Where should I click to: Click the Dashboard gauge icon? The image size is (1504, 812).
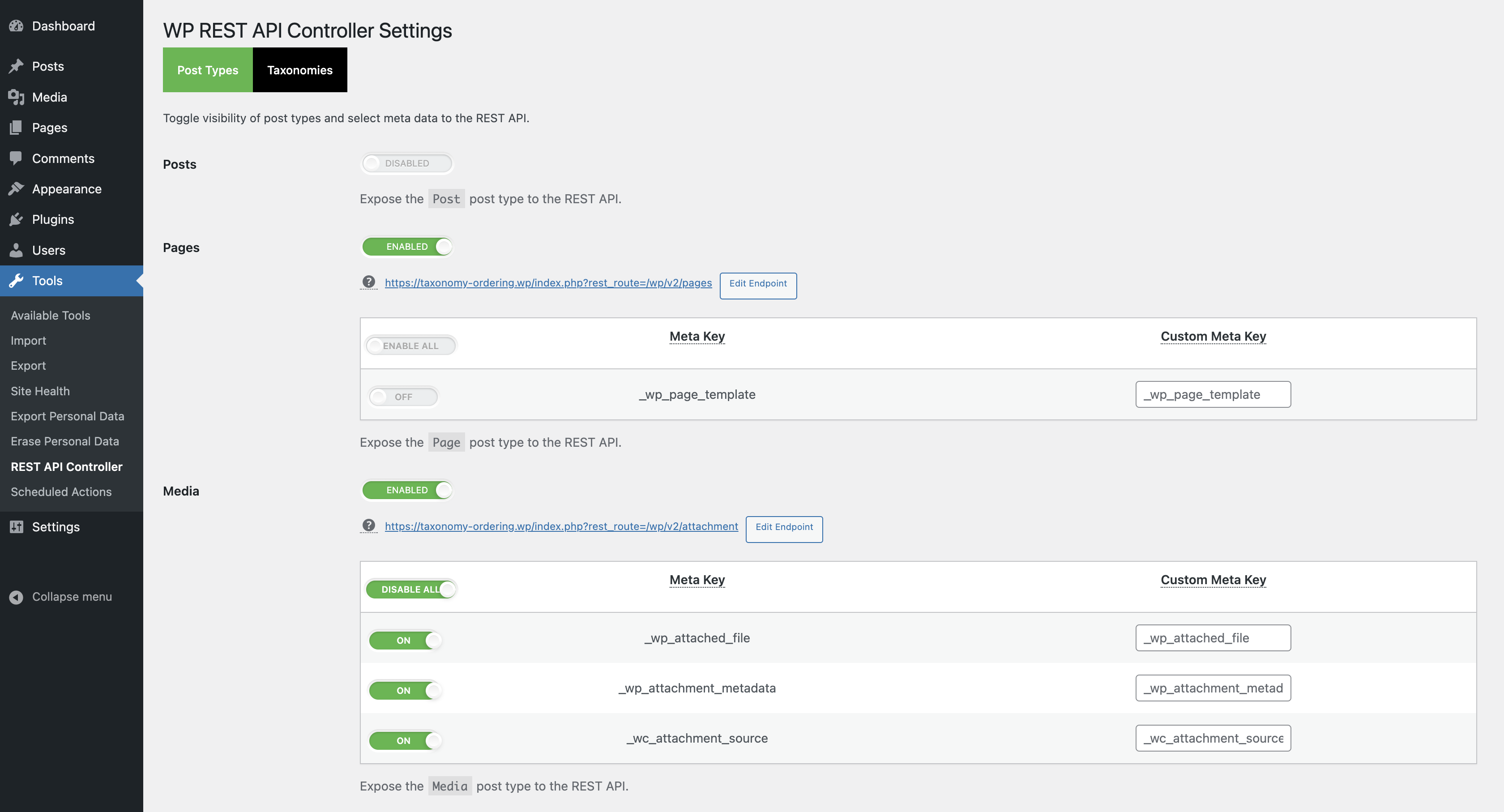tap(17, 26)
